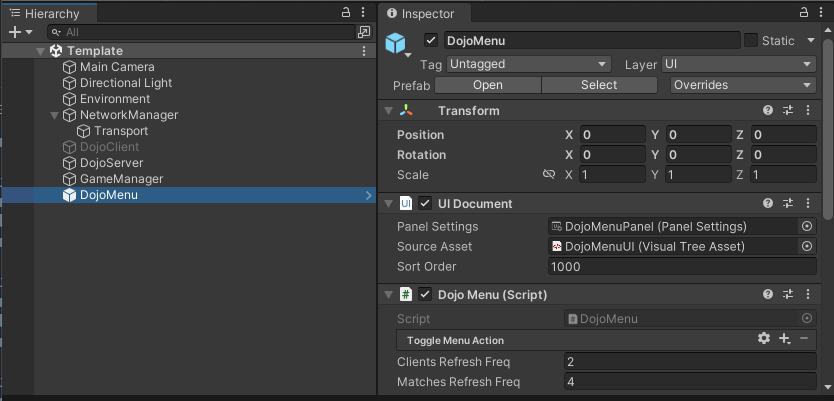Open object picker for Panel Settings

(807, 227)
